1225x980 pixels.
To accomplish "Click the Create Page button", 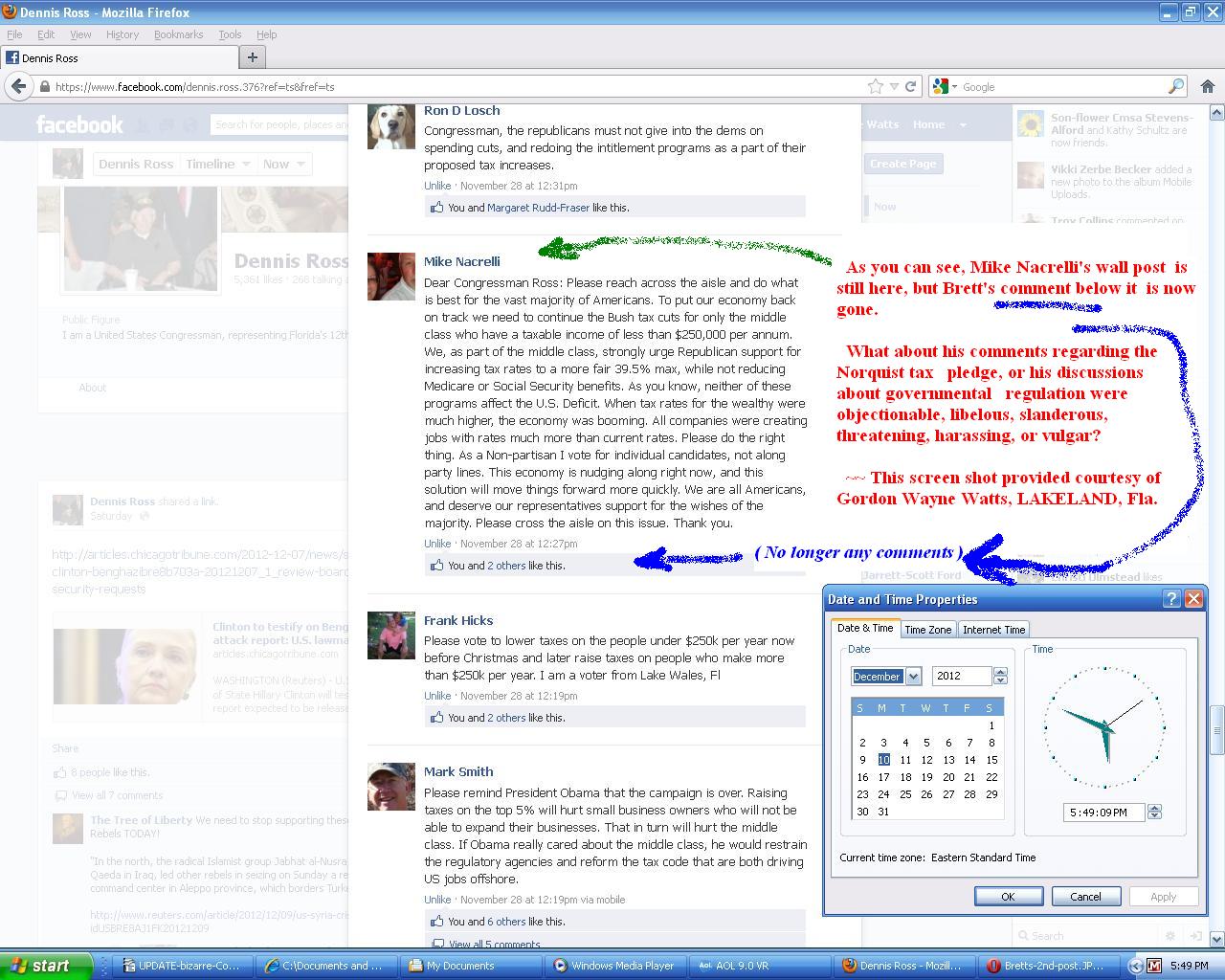I will coord(902,164).
